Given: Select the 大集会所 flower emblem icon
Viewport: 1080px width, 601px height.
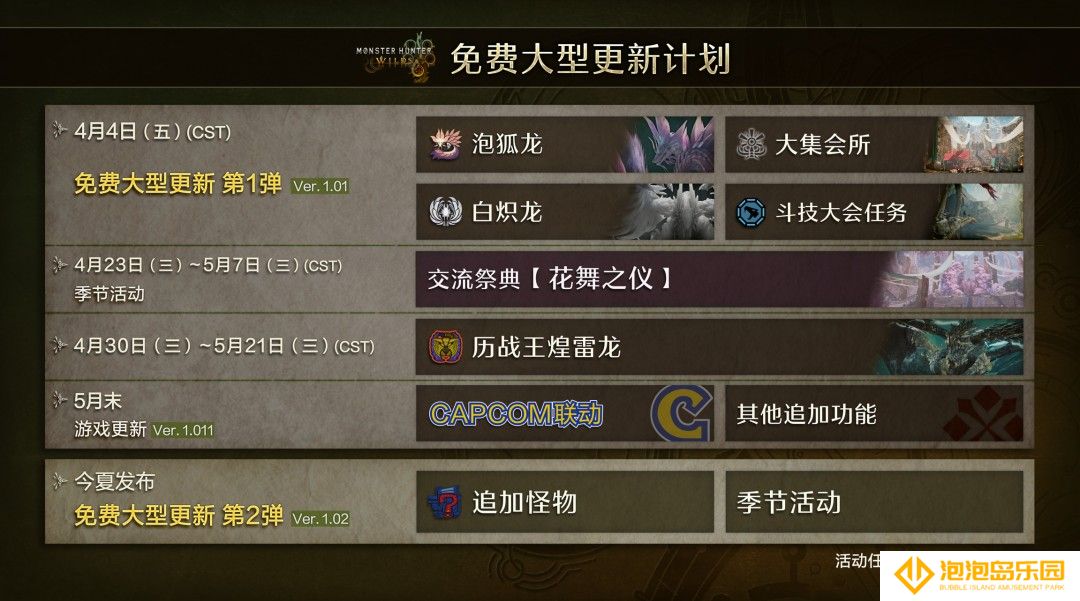Looking at the screenshot, I should 751,145.
